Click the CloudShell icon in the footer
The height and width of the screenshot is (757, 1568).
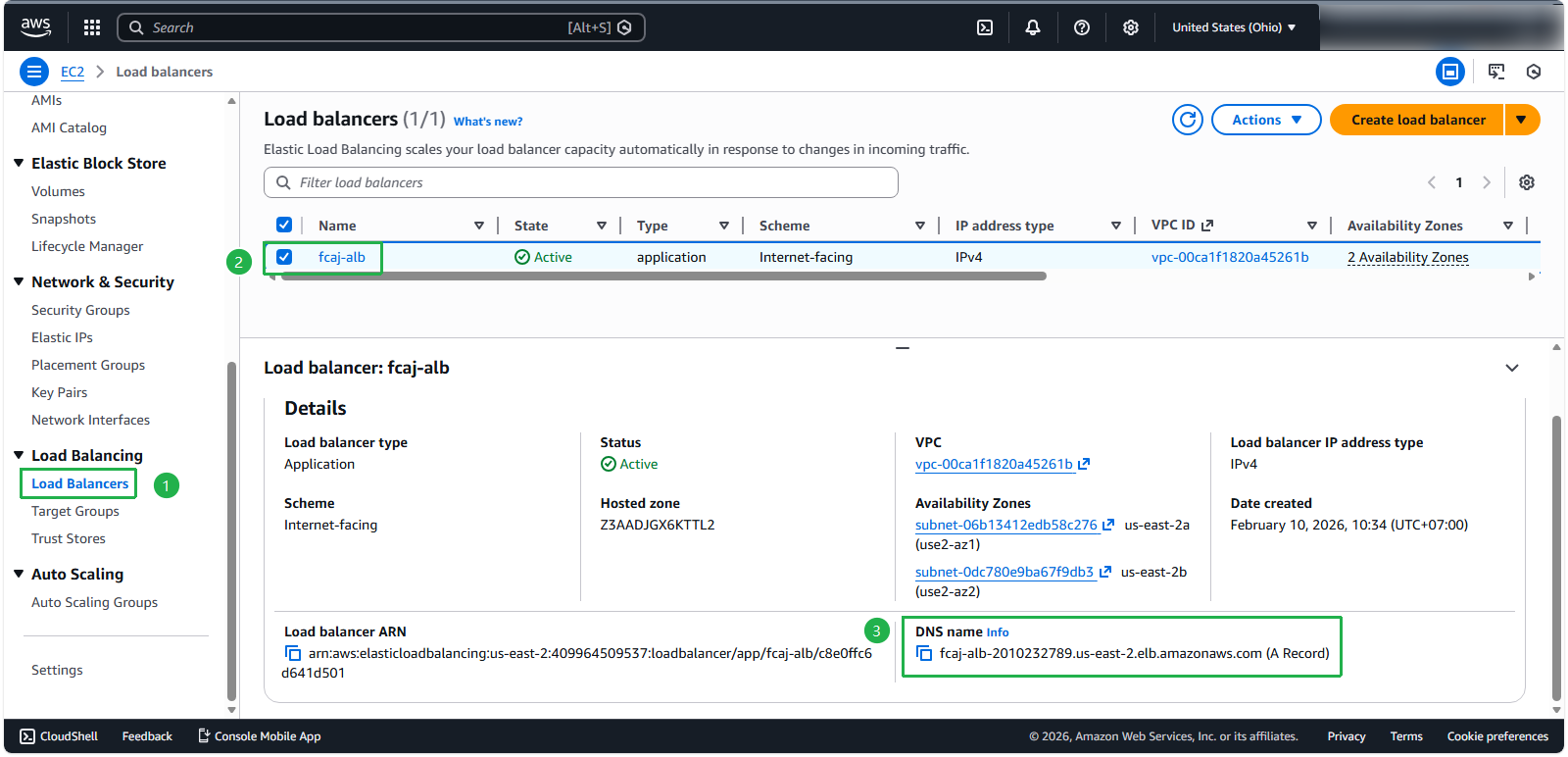coord(27,736)
